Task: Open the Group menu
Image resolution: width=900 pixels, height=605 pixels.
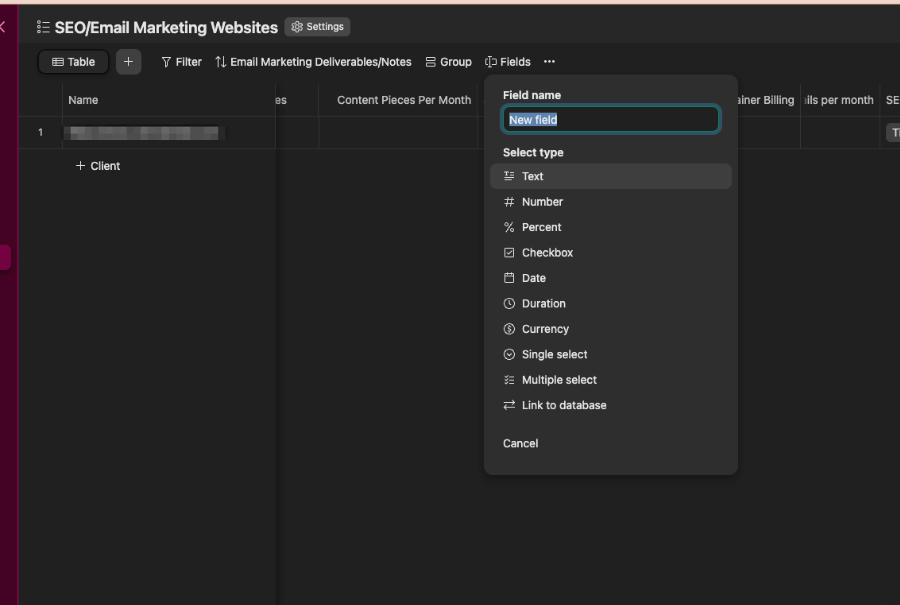Action: (x=448, y=62)
